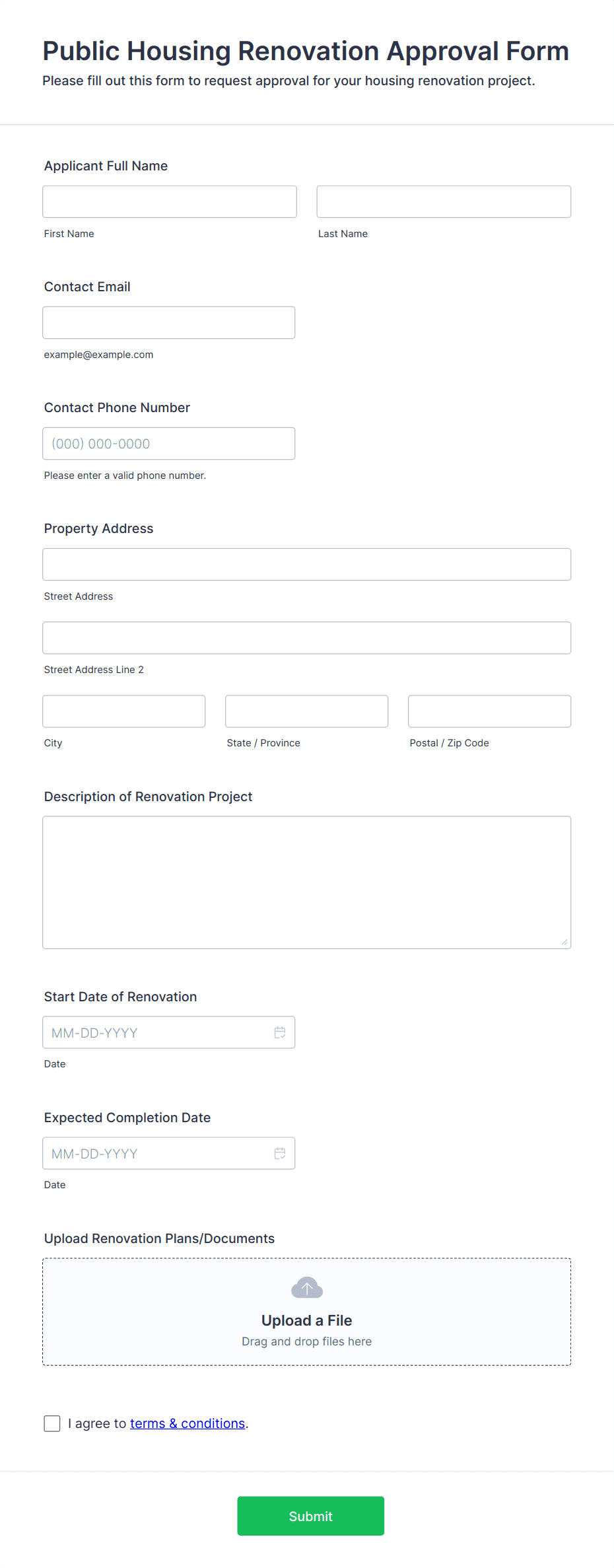Select the Contact Email input

(x=169, y=322)
